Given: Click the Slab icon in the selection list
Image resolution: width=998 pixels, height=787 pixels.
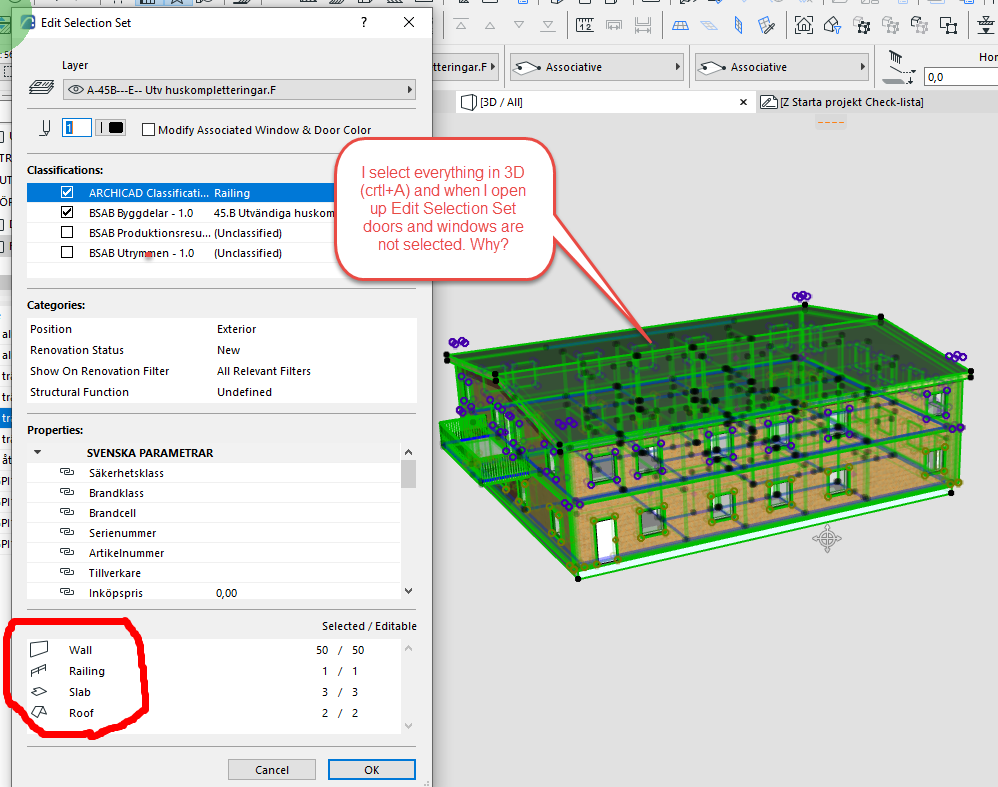Looking at the screenshot, I should tap(39, 692).
